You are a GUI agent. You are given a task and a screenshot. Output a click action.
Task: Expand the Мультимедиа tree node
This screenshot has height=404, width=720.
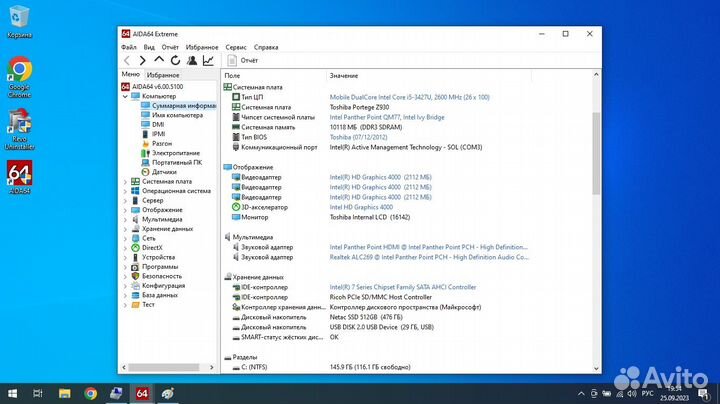pyautogui.click(x=125, y=219)
